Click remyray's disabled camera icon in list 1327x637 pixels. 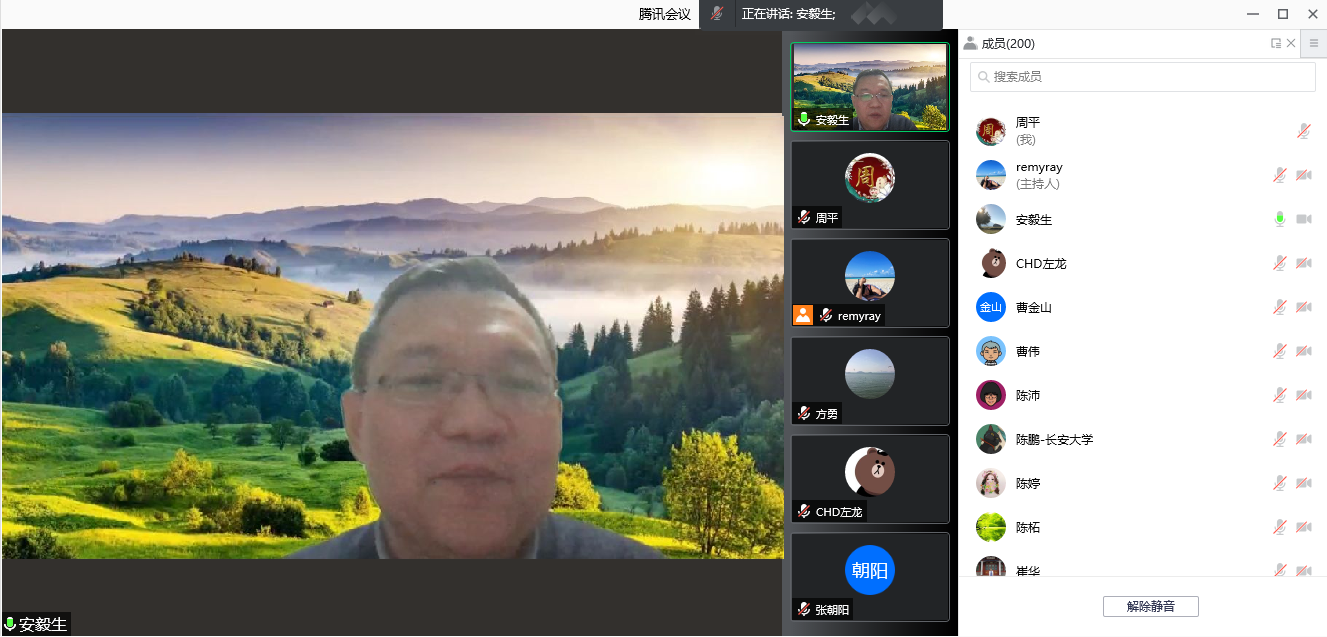(x=1303, y=175)
